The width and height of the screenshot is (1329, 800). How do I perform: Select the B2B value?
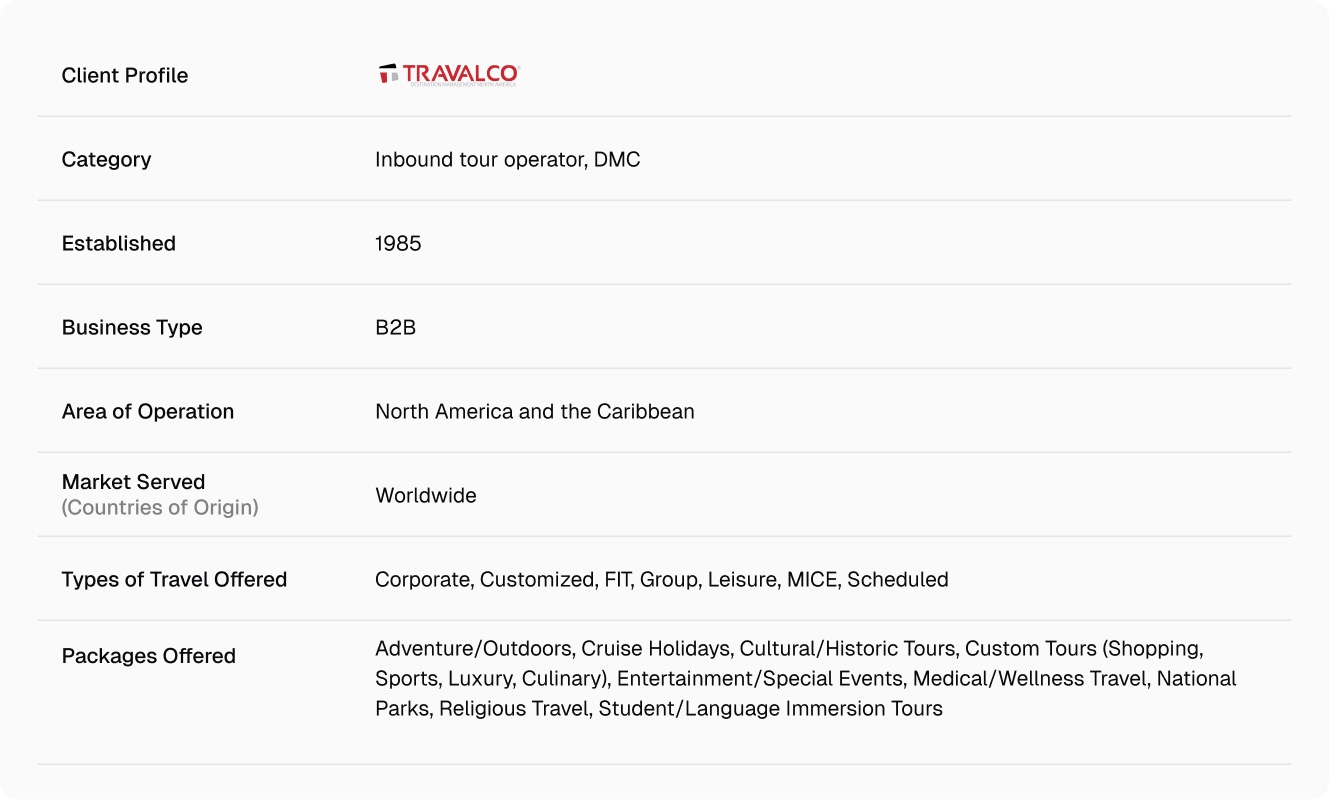(395, 327)
